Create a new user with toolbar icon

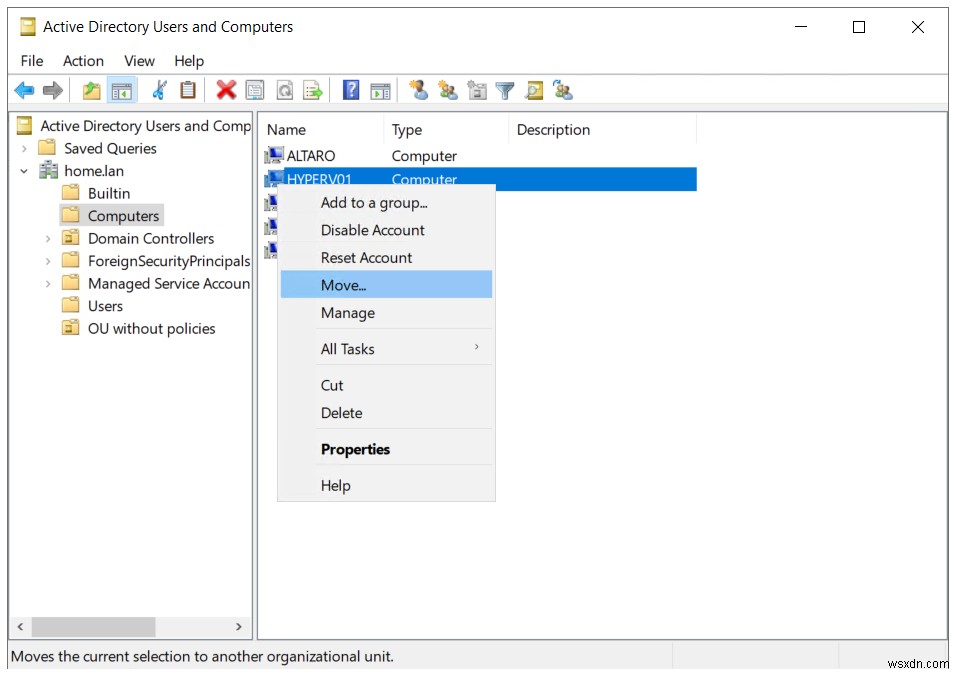[x=419, y=90]
